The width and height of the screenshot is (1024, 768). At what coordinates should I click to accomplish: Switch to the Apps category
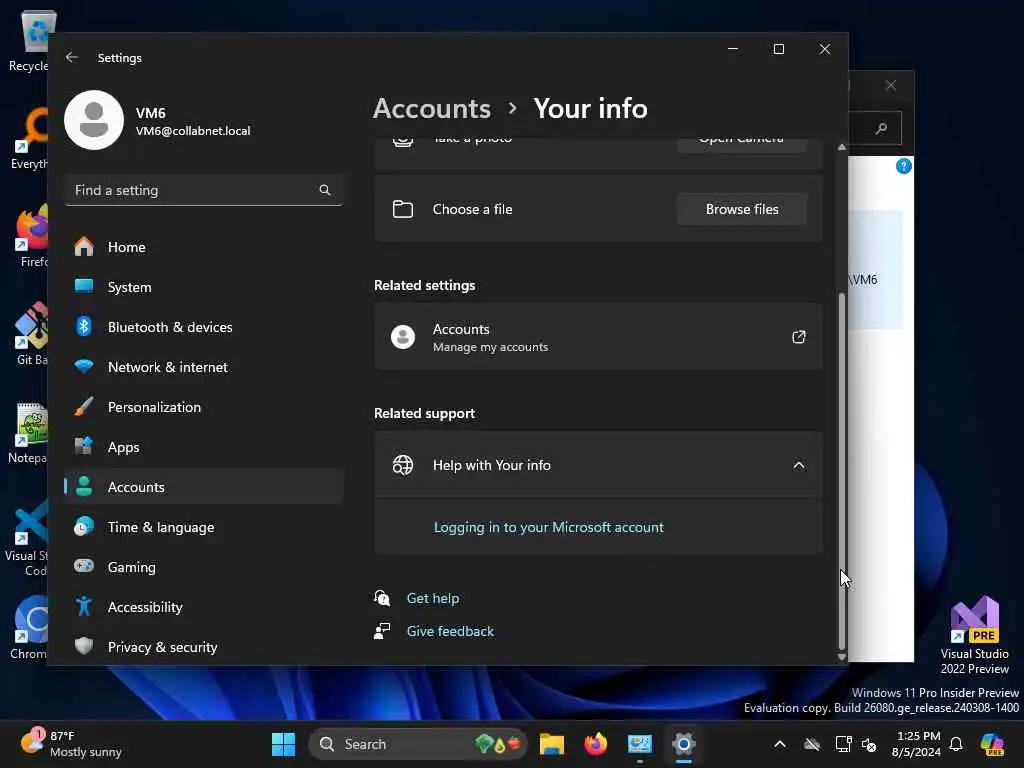click(204, 447)
